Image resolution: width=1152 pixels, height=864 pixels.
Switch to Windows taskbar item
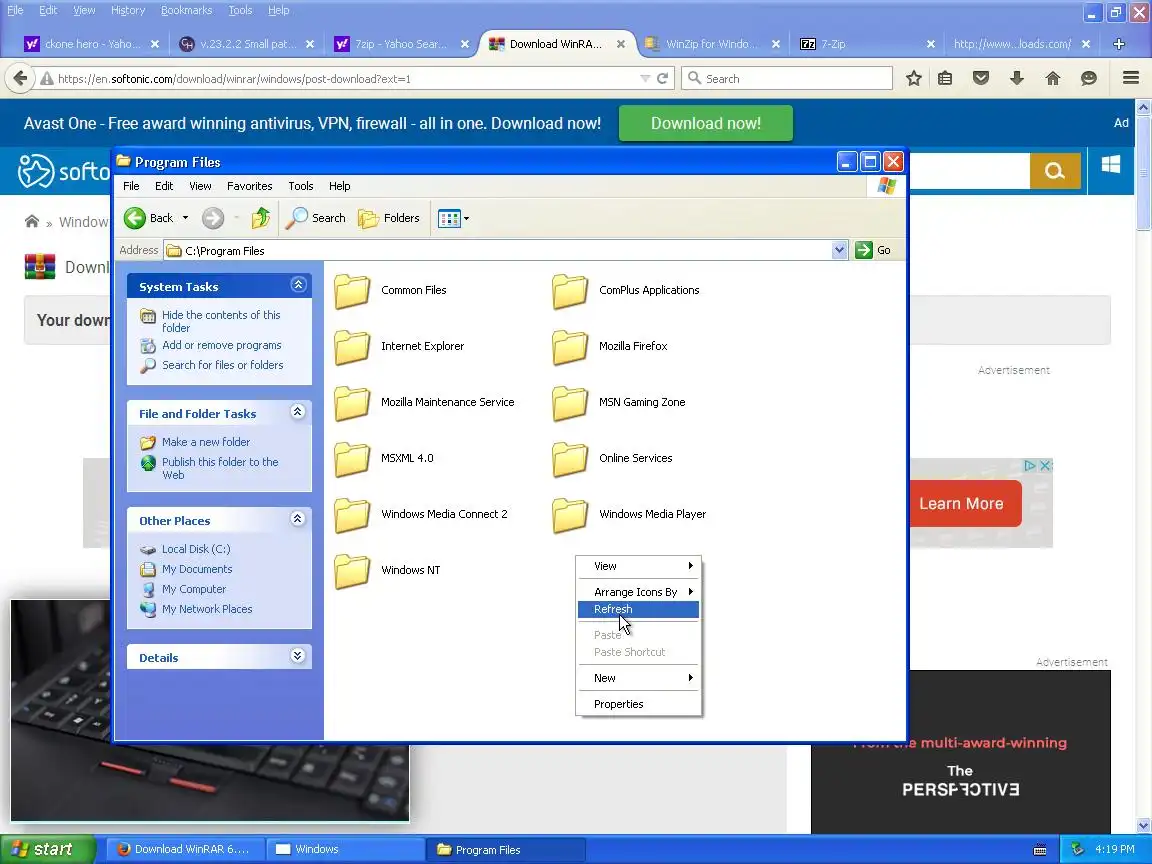coord(344,849)
